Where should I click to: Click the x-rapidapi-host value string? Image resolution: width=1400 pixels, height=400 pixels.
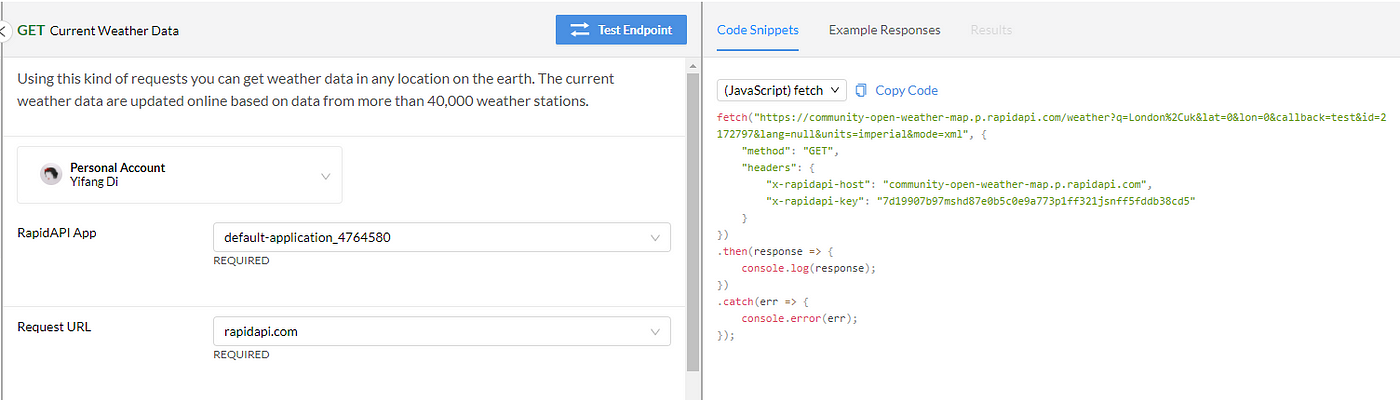[1018, 184]
